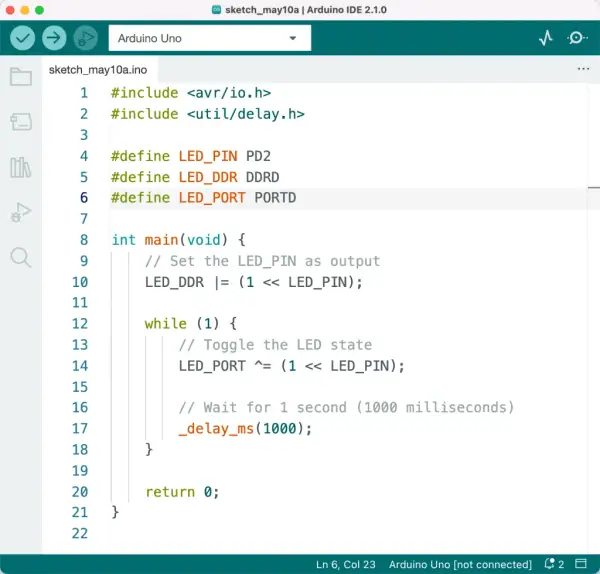Click Arduino Uno [not connected] status

pyautogui.click(x=460, y=564)
